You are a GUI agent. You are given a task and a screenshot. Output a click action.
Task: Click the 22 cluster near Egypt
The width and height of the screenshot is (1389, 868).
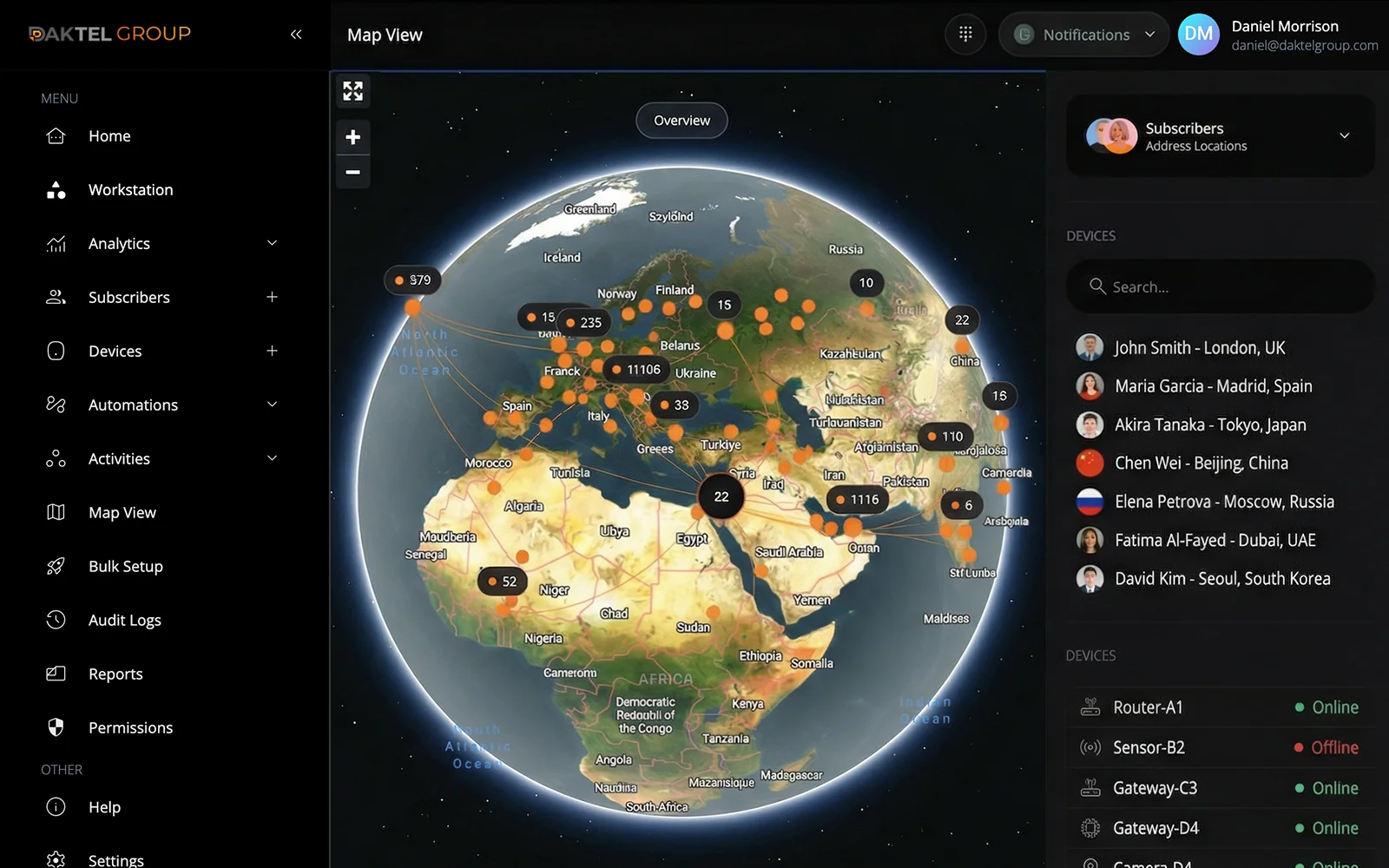tap(721, 497)
